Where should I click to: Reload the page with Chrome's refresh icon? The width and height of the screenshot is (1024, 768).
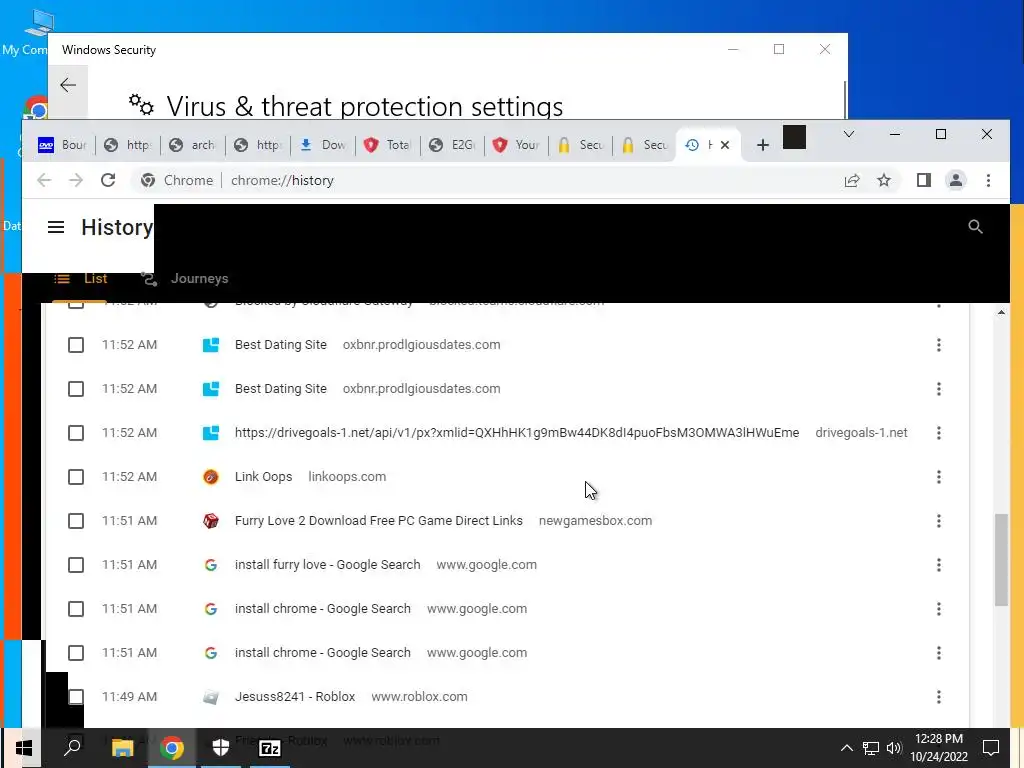coord(108,180)
